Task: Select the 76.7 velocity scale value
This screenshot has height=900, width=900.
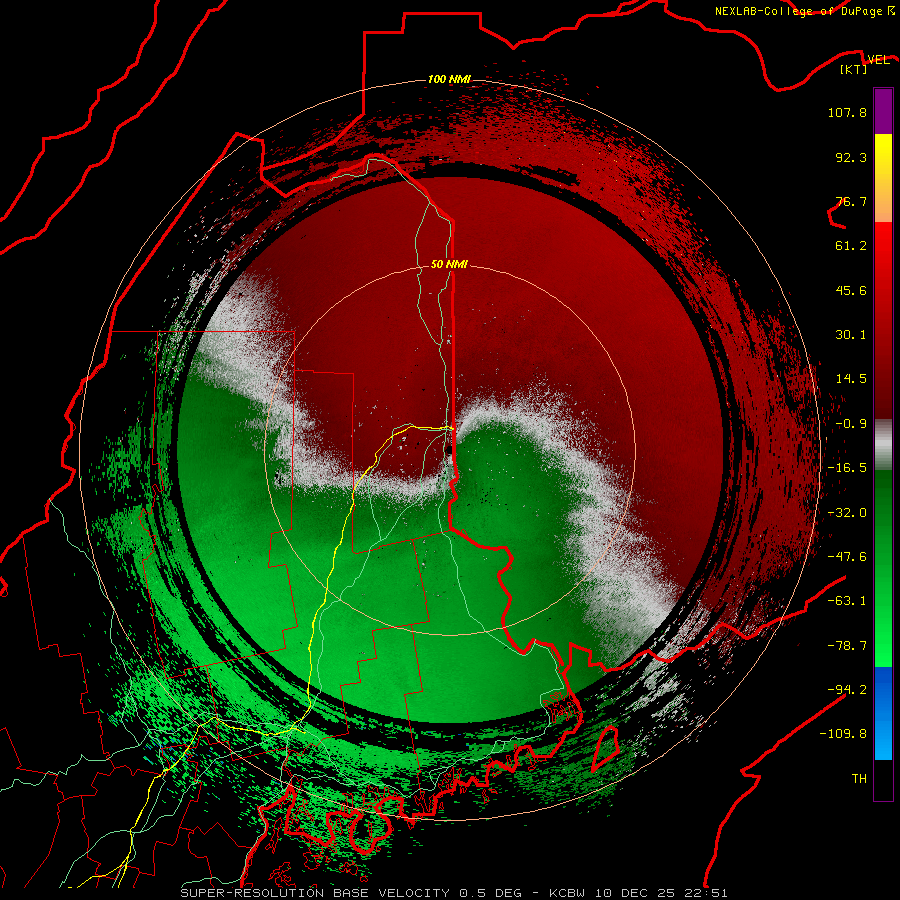Action: point(851,201)
